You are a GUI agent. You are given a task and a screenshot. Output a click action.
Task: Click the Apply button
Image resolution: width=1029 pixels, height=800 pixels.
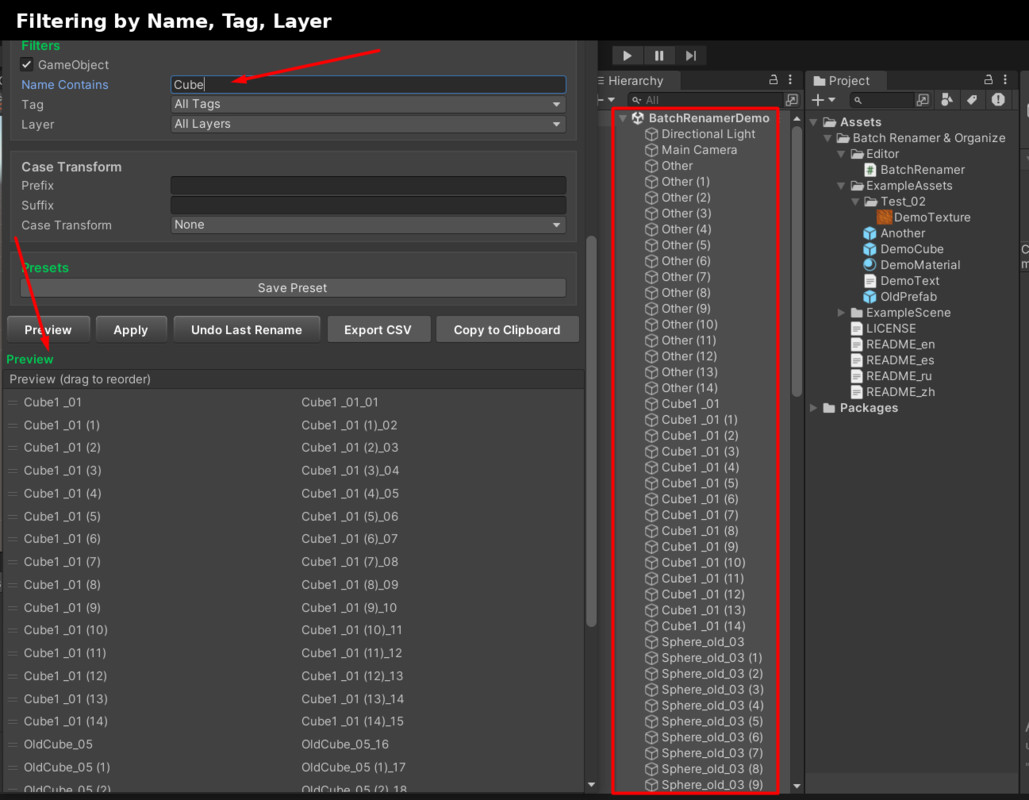click(131, 329)
